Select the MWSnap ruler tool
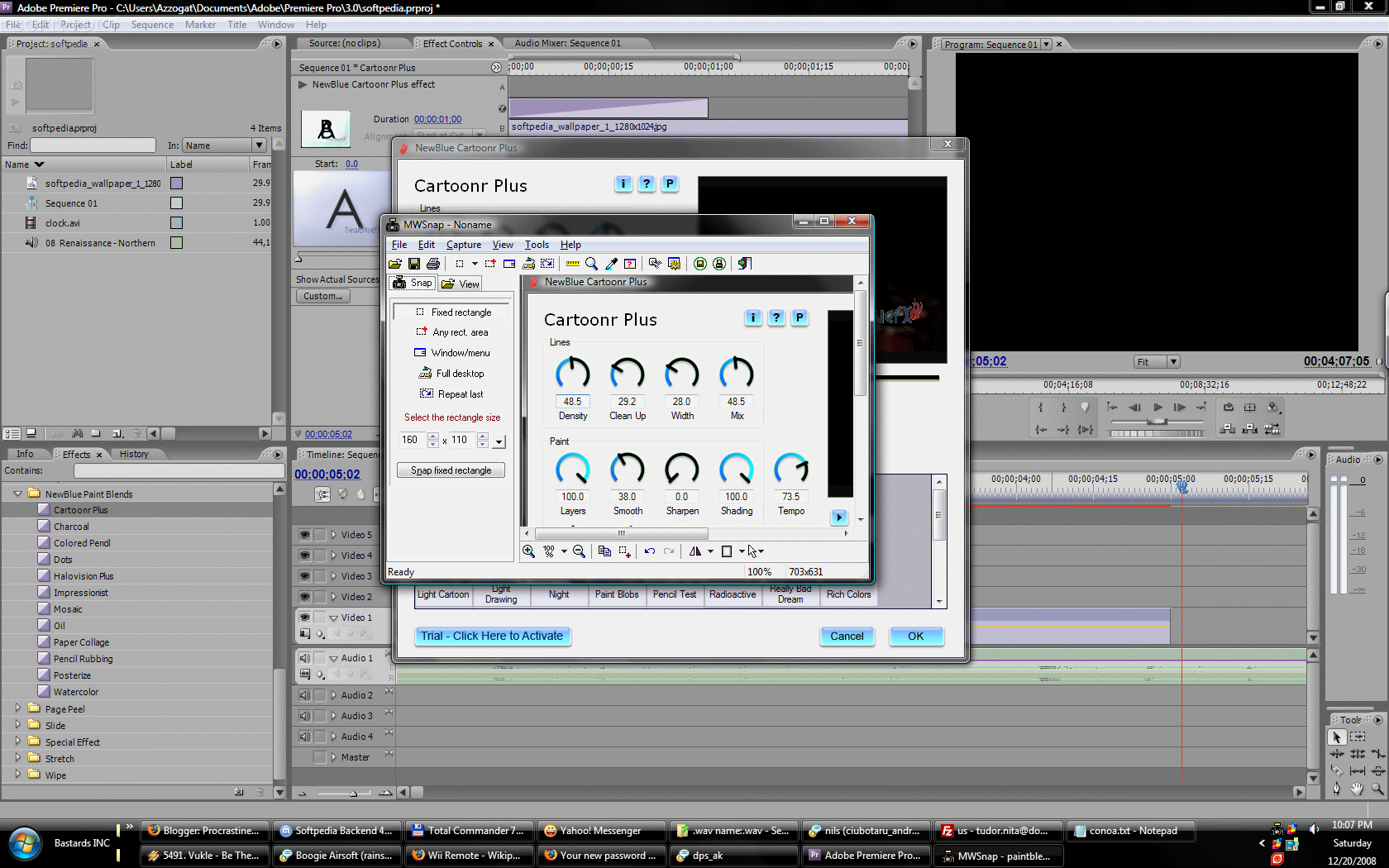Image resolution: width=1389 pixels, height=868 pixels. tap(572, 264)
